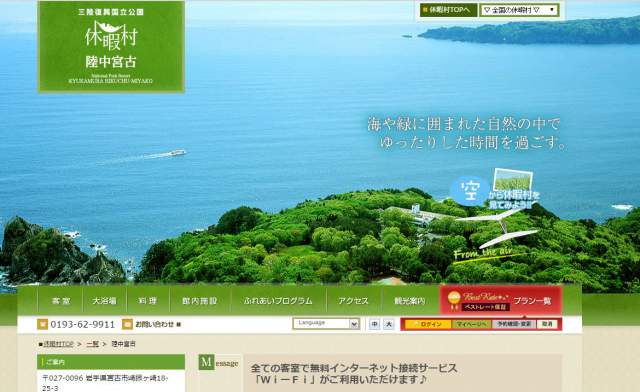Open the アクセス menu item
Screen dimensions: 640x392
point(353,301)
